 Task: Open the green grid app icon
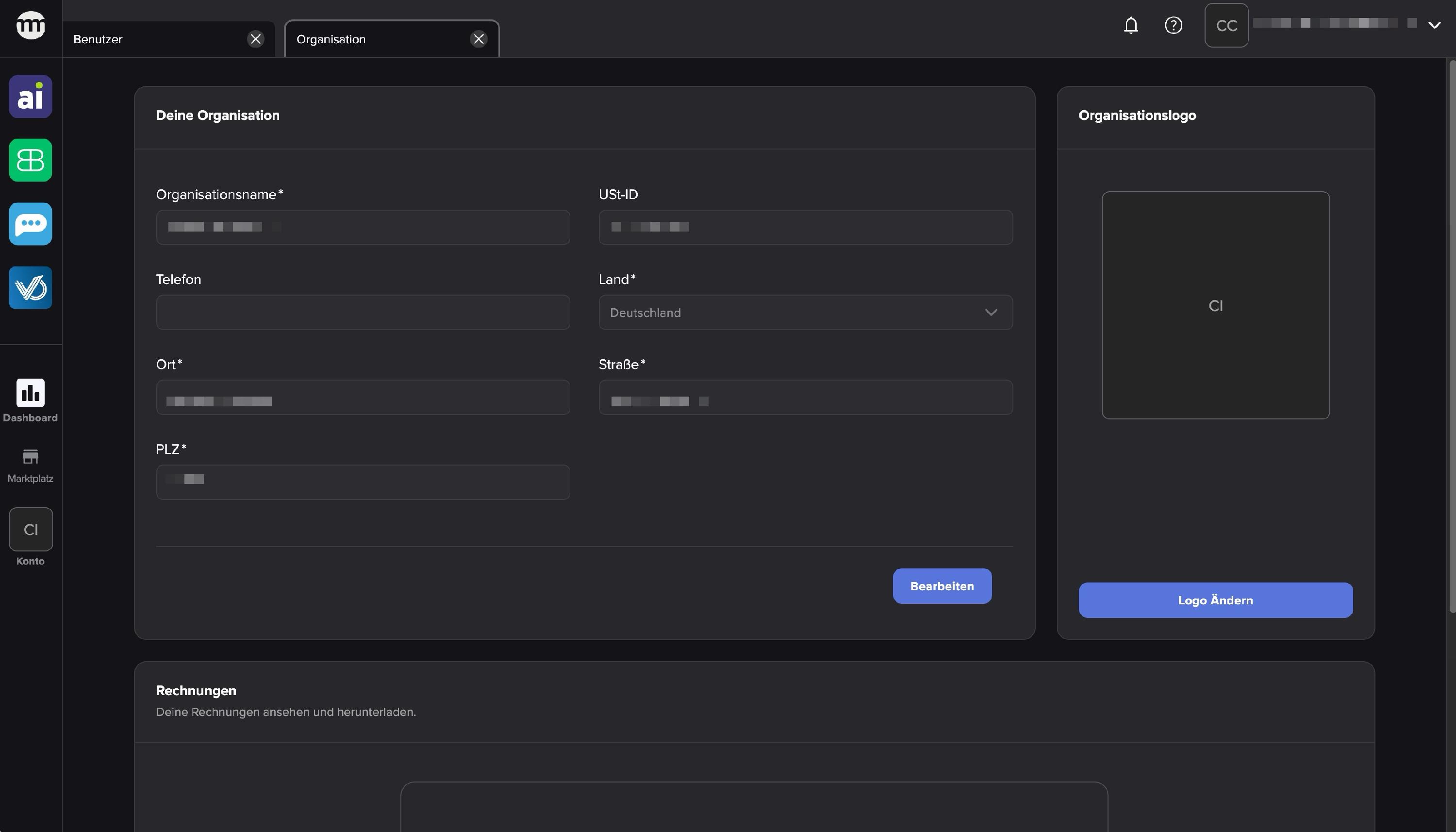30,161
